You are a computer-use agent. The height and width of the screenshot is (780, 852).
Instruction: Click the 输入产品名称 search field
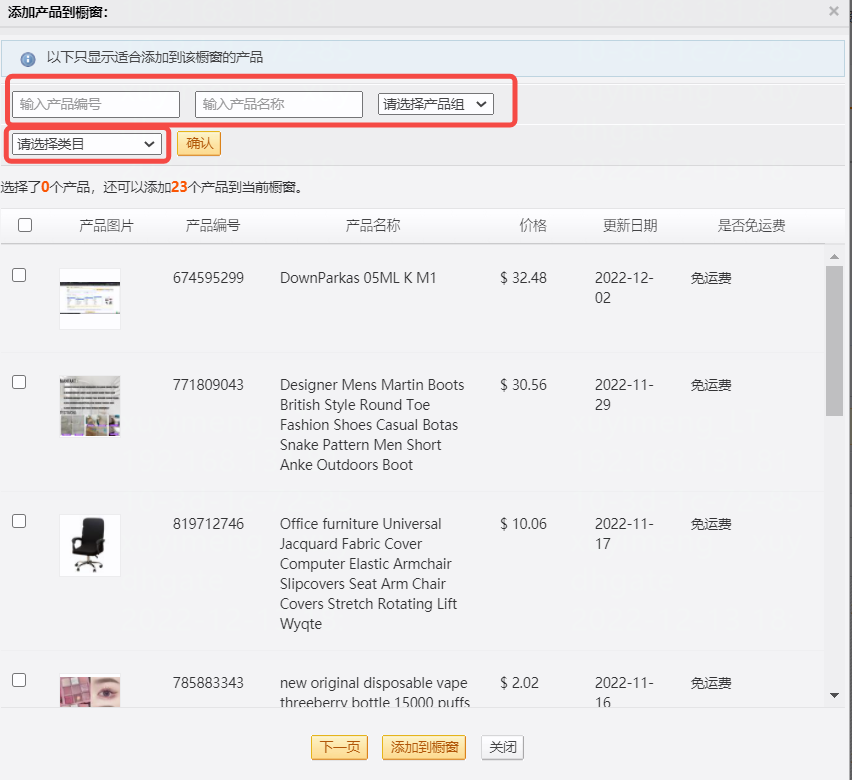[x=279, y=104]
